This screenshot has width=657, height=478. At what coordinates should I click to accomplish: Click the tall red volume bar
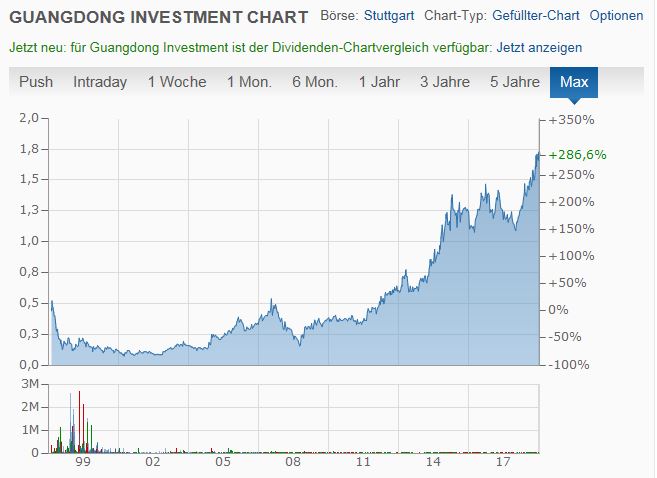(79, 418)
